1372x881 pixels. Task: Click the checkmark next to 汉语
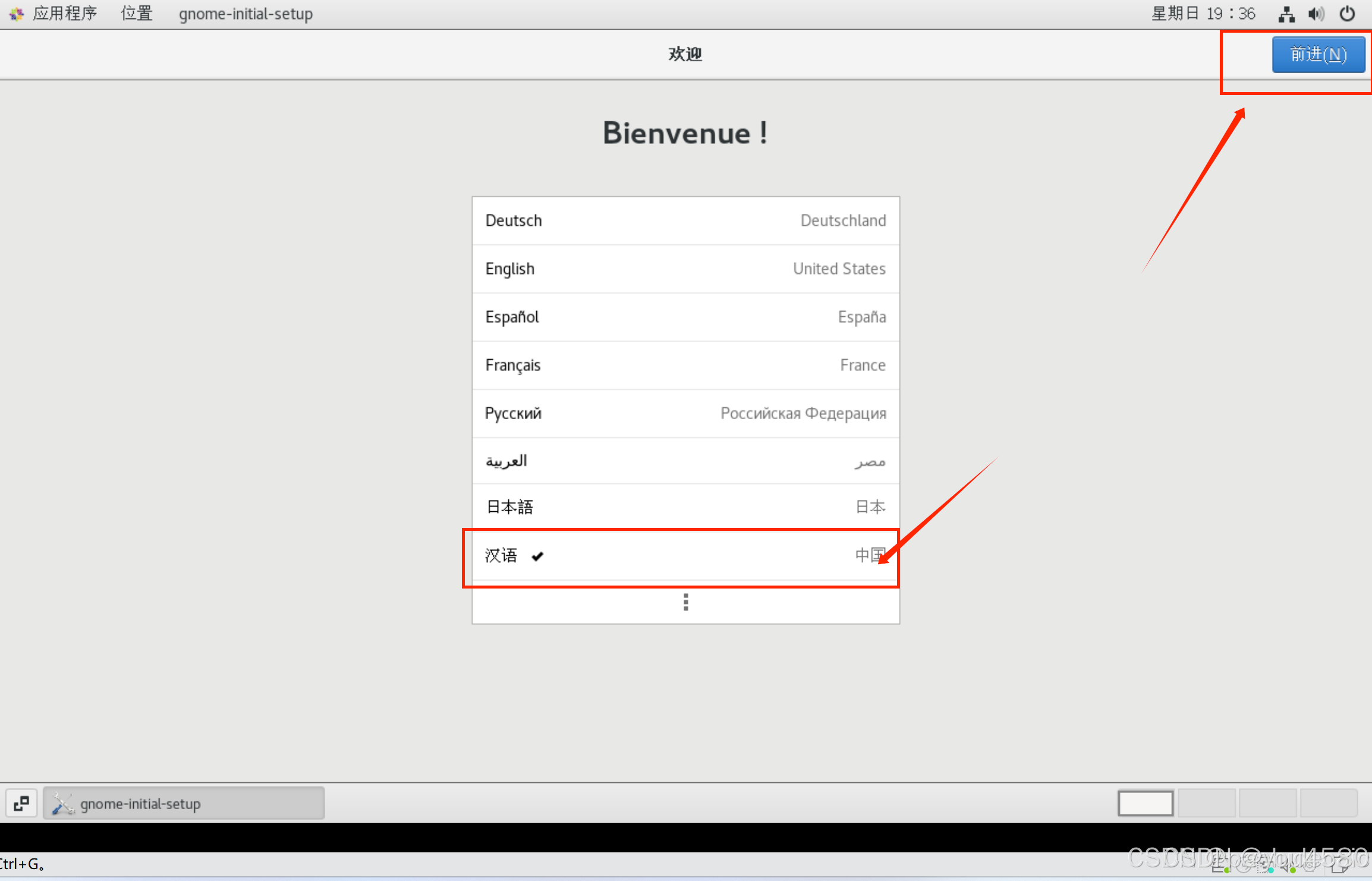[537, 556]
